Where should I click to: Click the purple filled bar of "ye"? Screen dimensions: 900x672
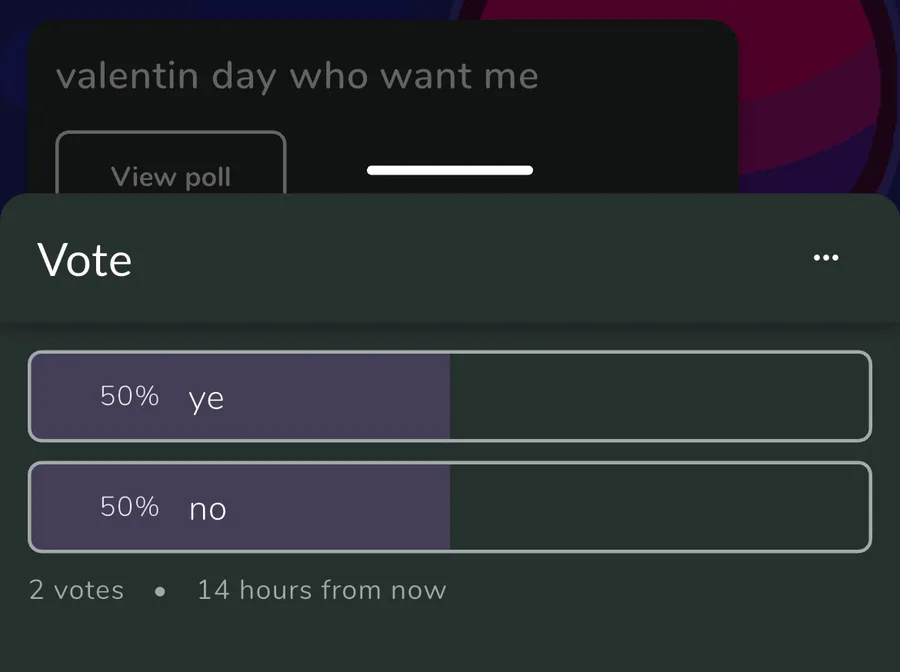[320, 397]
